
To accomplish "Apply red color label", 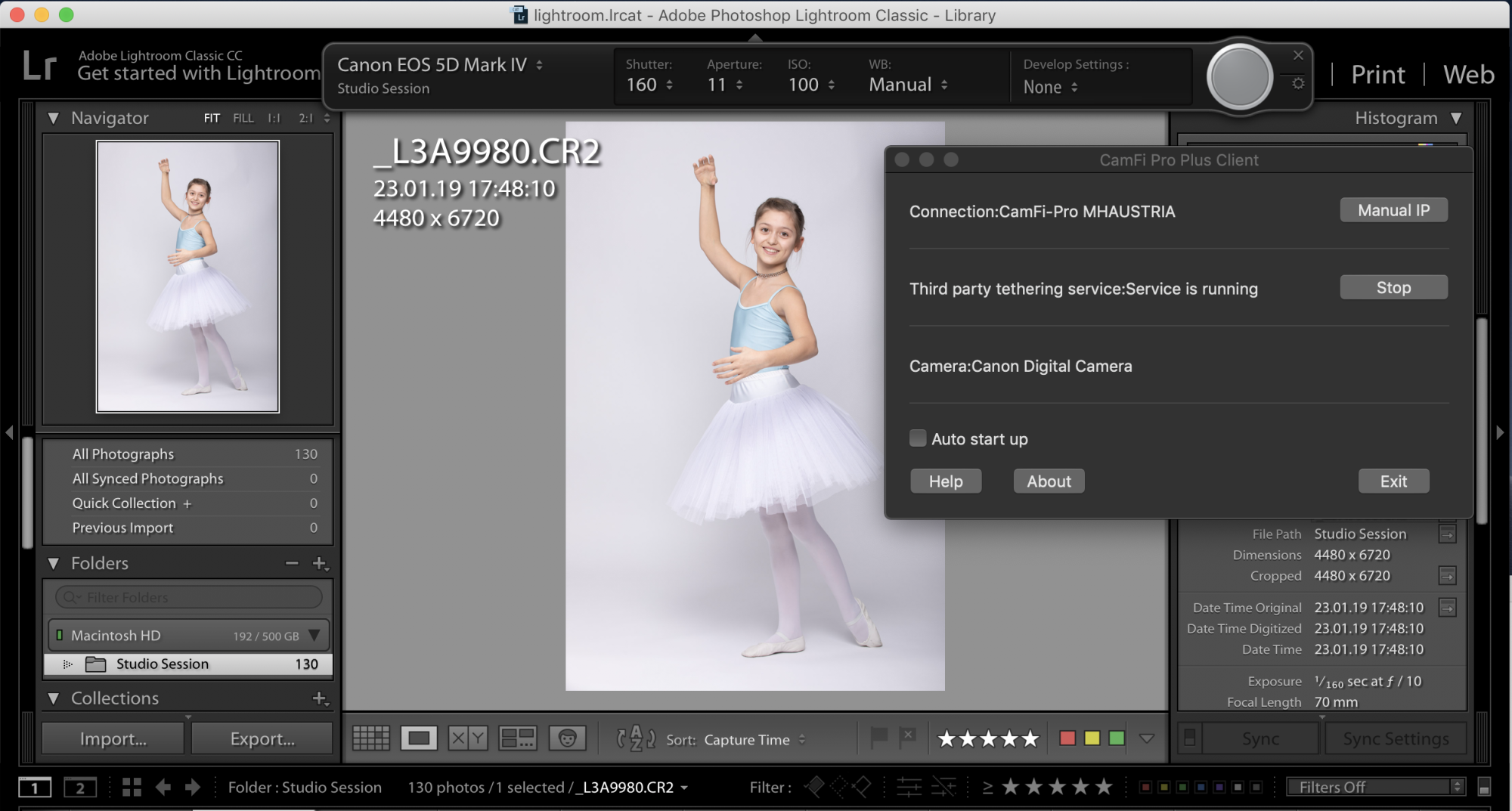I will tap(1067, 738).
